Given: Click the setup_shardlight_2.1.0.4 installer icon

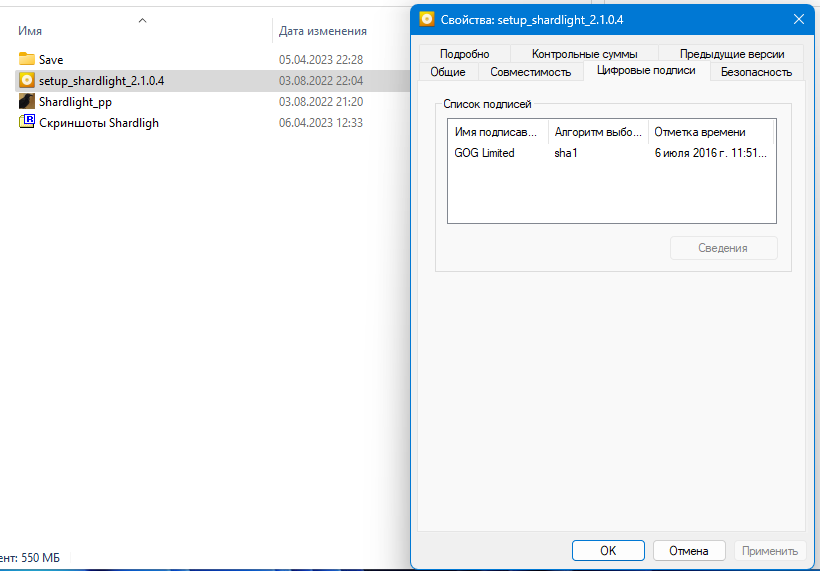Looking at the screenshot, I should click(x=27, y=80).
